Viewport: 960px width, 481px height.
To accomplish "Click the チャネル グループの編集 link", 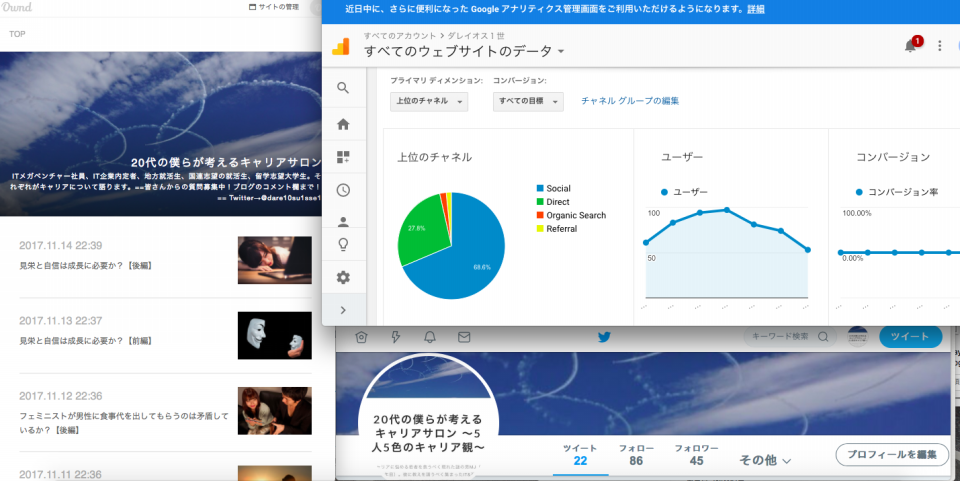I will [x=629, y=101].
